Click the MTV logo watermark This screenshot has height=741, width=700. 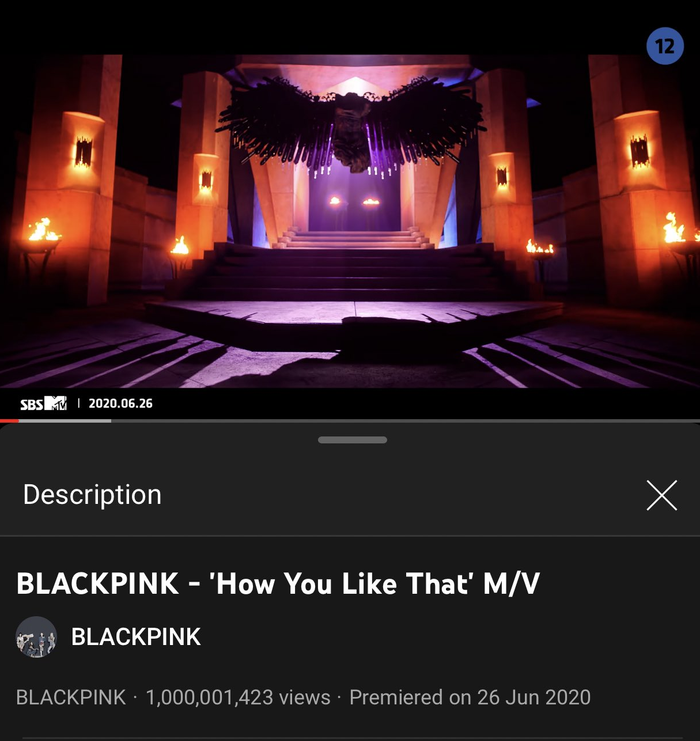pos(56,403)
